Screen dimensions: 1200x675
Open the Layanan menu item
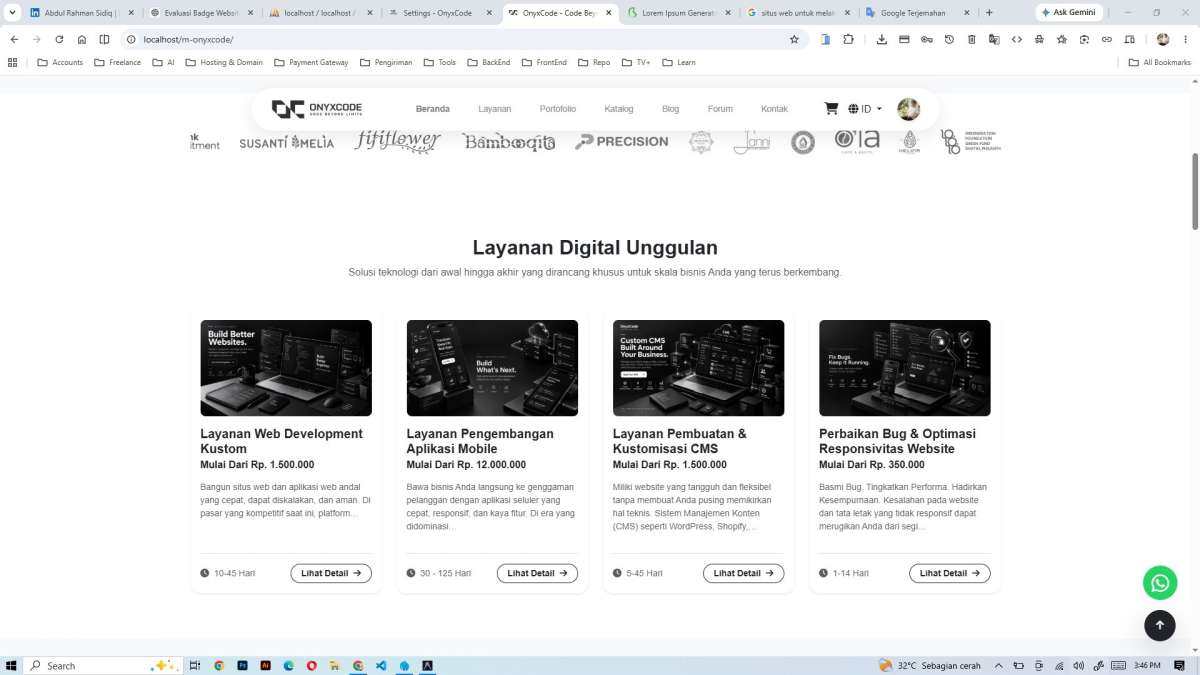click(x=494, y=109)
